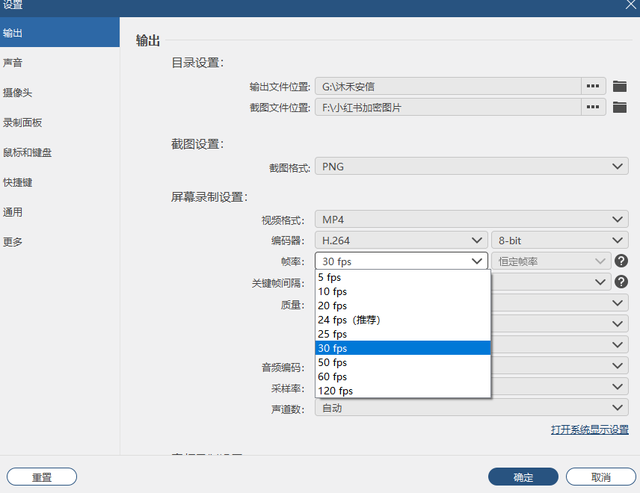The width and height of the screenshot is (640, 493).
Task: Expand the 采样率 dropdown arrow
Action: point(617,386)
